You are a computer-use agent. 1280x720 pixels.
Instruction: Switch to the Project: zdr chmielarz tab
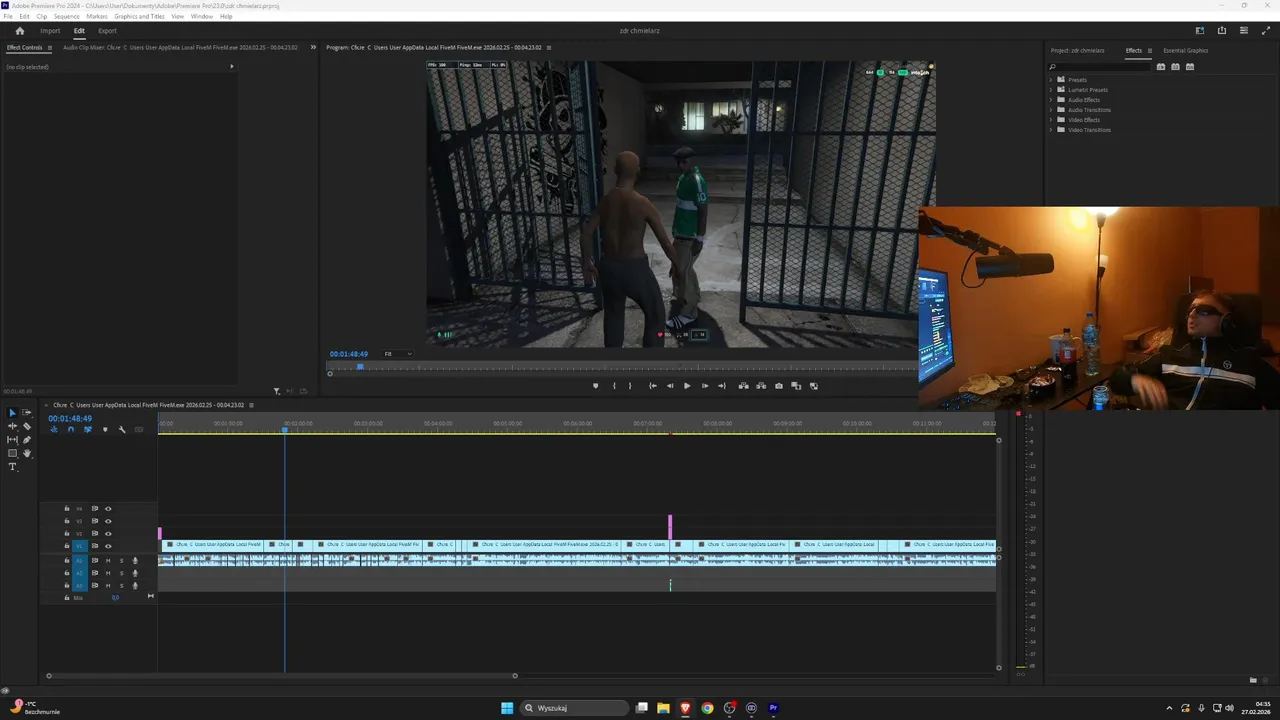[1077, 51]
